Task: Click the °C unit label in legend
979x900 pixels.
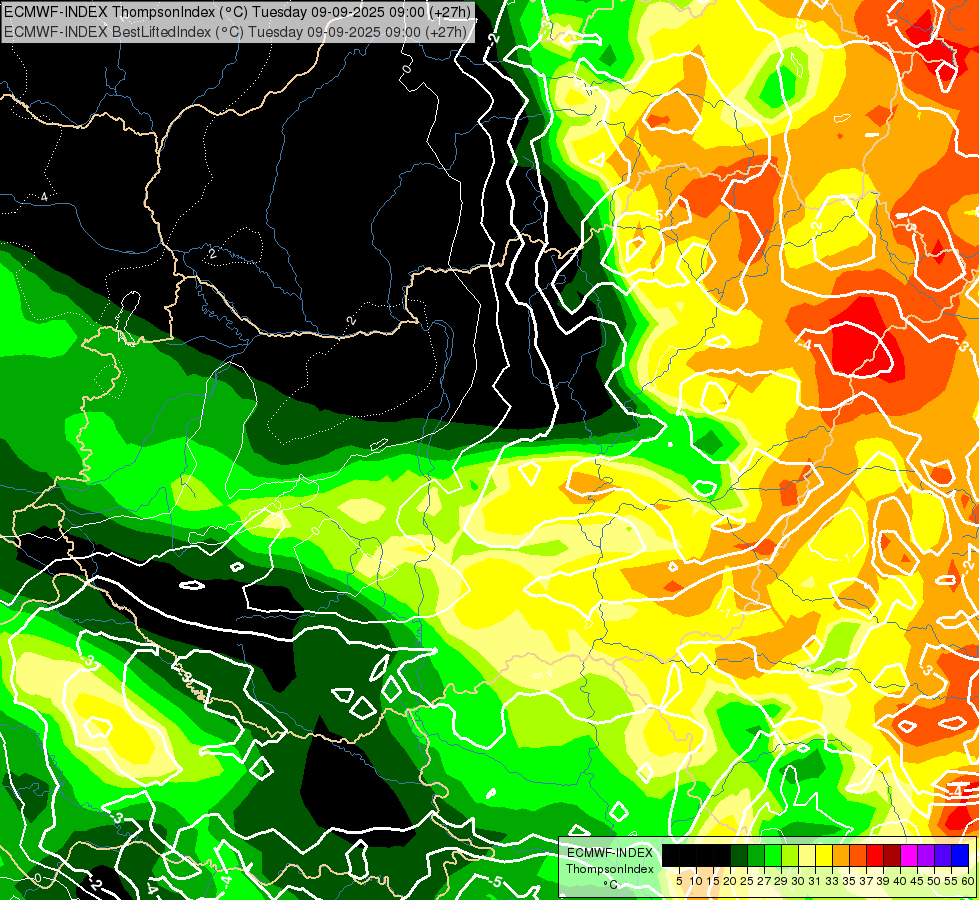Action: click(x=611, y=884)
